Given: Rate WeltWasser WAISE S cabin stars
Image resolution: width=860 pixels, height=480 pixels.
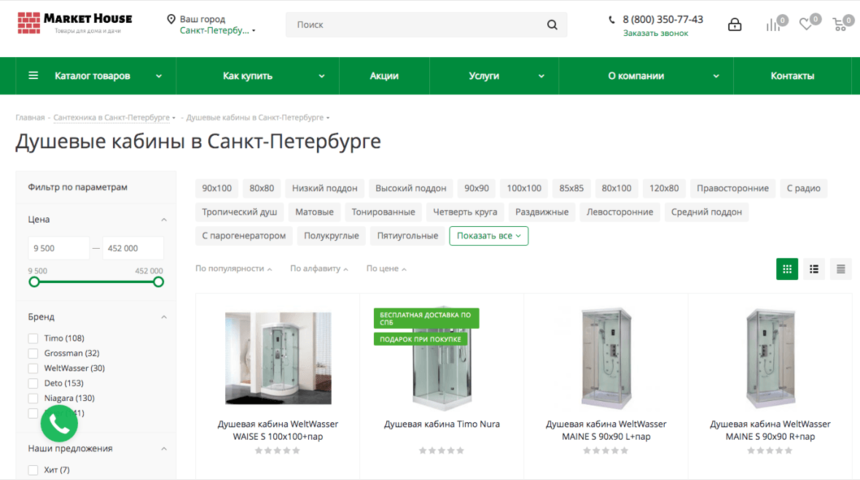Looking at the screenshot, I should click(x=278, y=450).
